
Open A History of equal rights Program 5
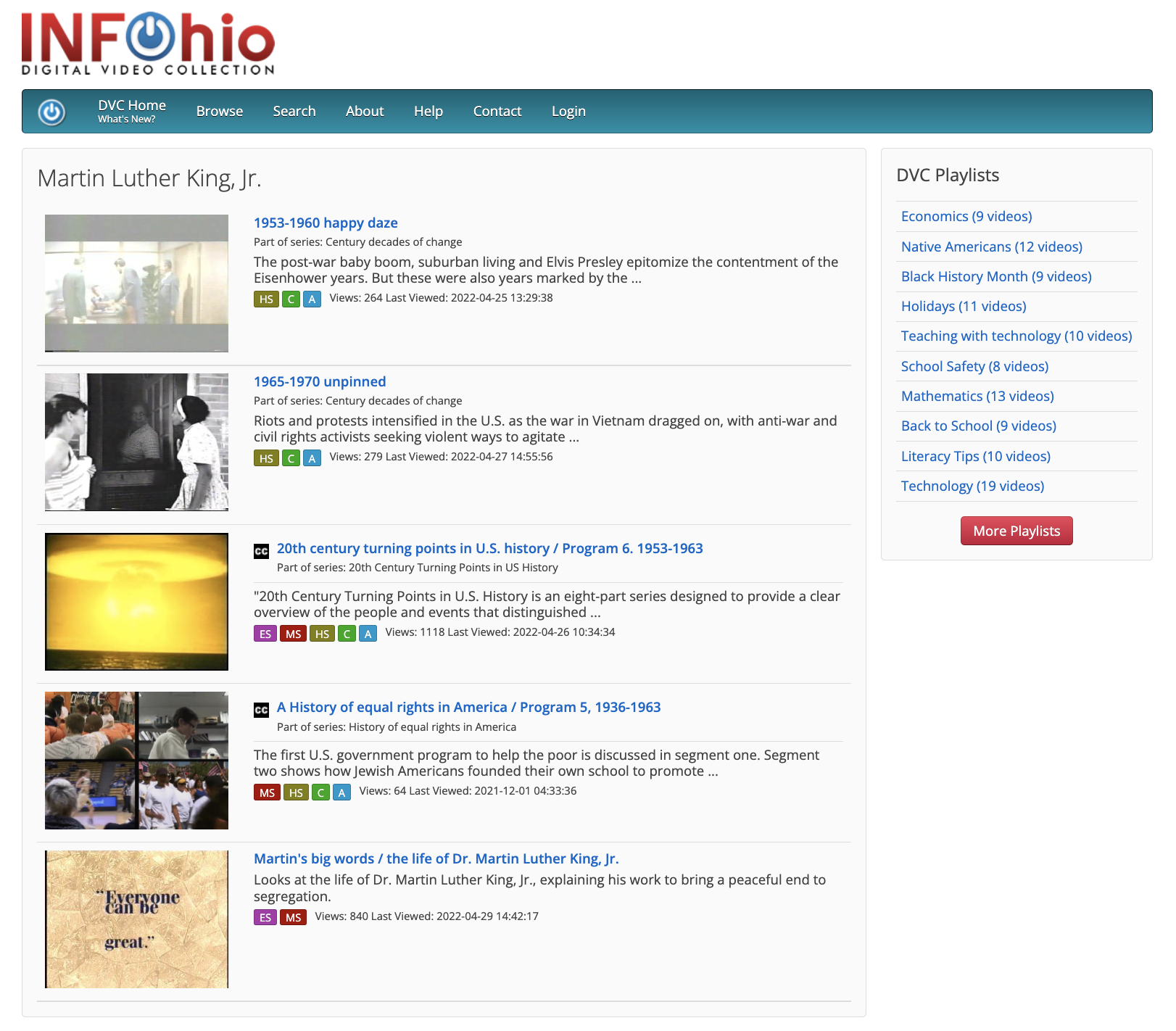(469, 707)
